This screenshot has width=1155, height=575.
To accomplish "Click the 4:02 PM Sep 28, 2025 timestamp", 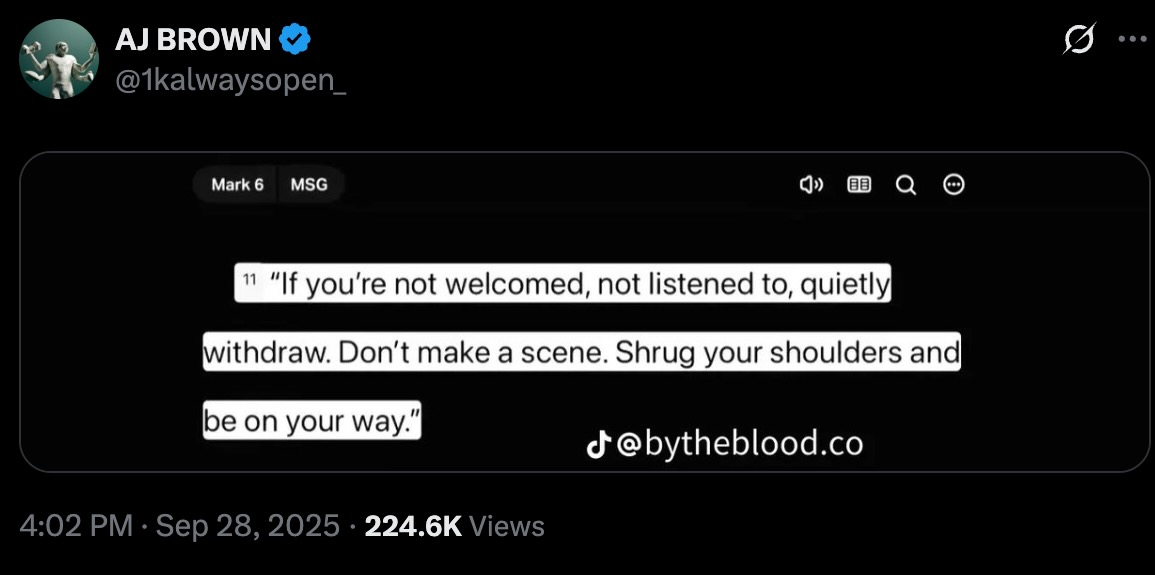I will [180, 526].
